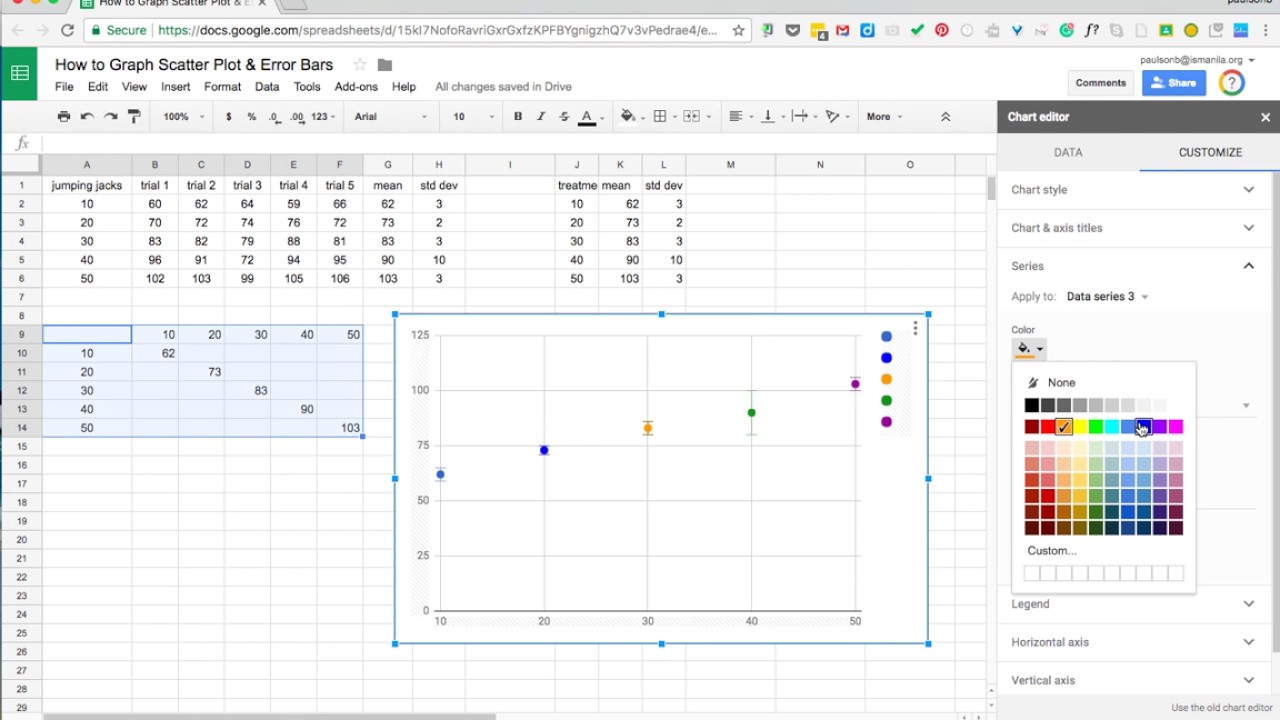Pick the bright yellow swatch

1080,427
